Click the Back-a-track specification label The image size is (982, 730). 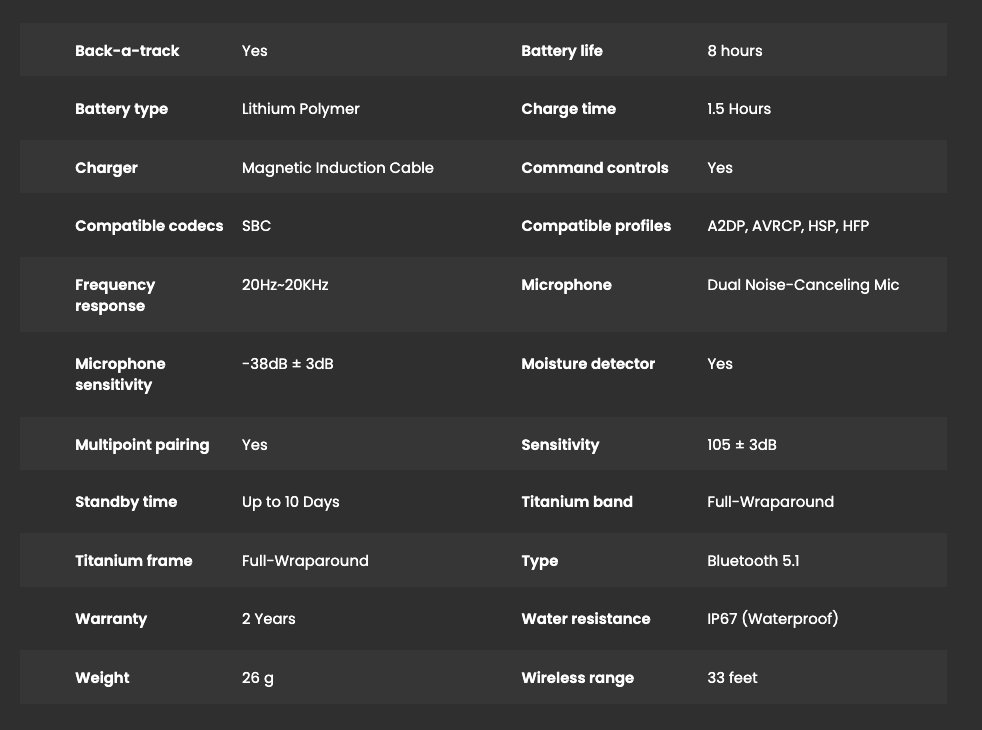click(127, 51)
